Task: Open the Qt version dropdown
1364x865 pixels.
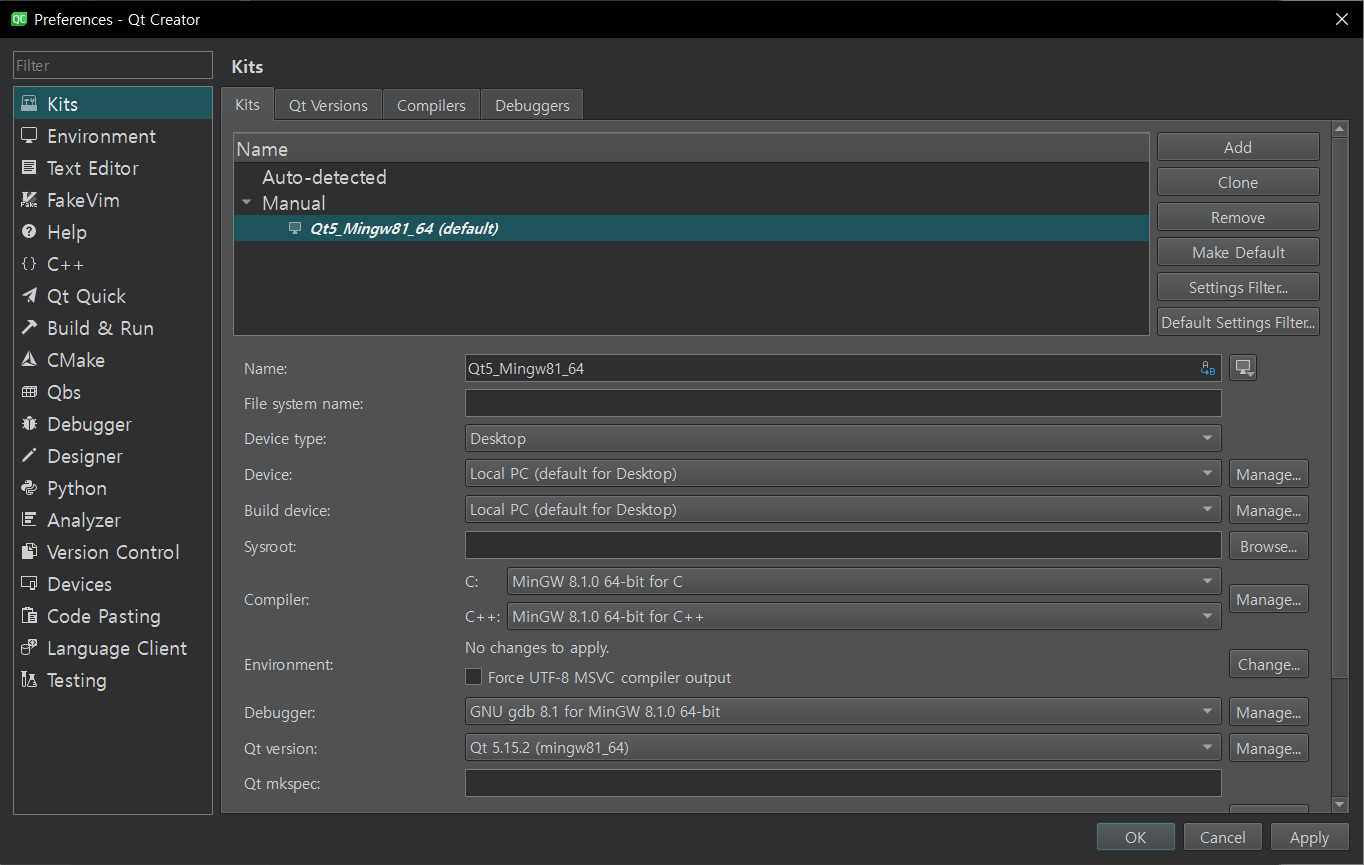Action: point(843,748)
